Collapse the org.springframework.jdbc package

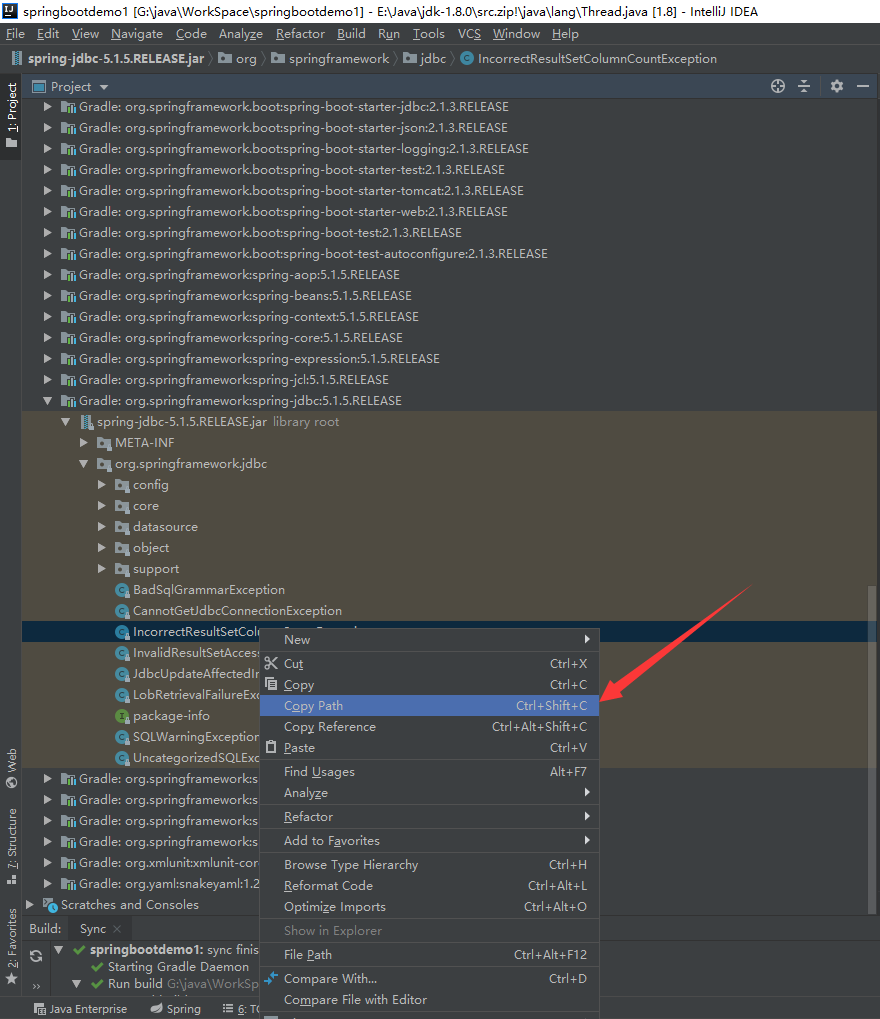pos(84,464)
